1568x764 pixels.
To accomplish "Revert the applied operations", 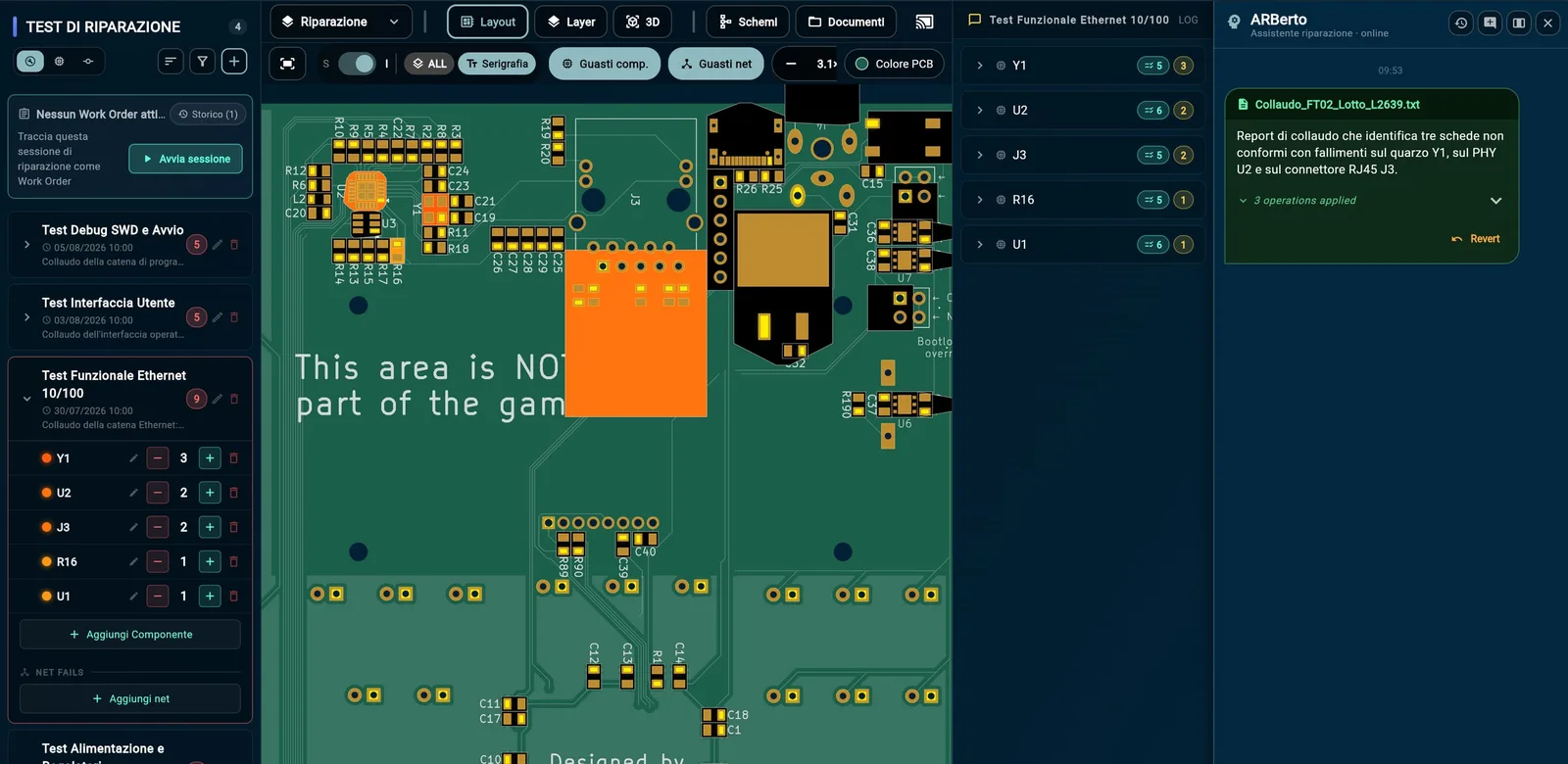I will [x=1476, y=239].
